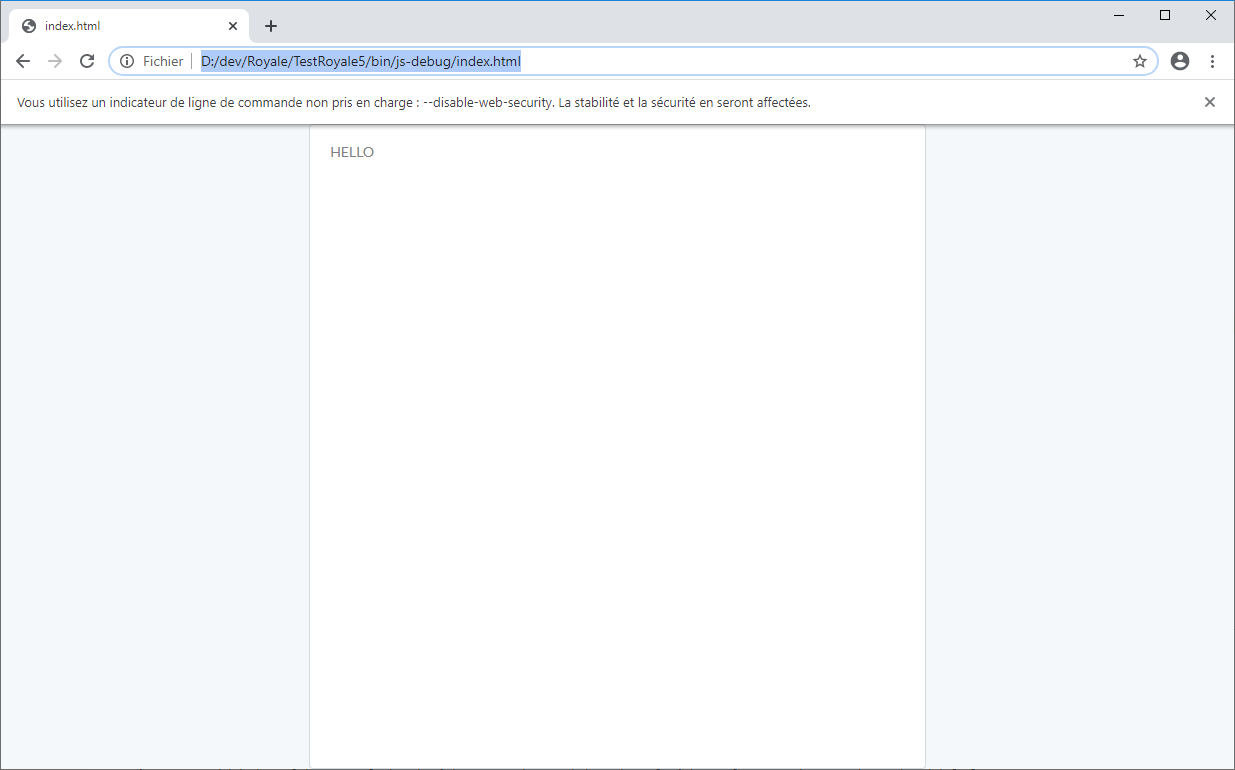The image size is (1235, 770).
Task: Open the user profile avatar icon
Action: click(x=1179, y=61)
